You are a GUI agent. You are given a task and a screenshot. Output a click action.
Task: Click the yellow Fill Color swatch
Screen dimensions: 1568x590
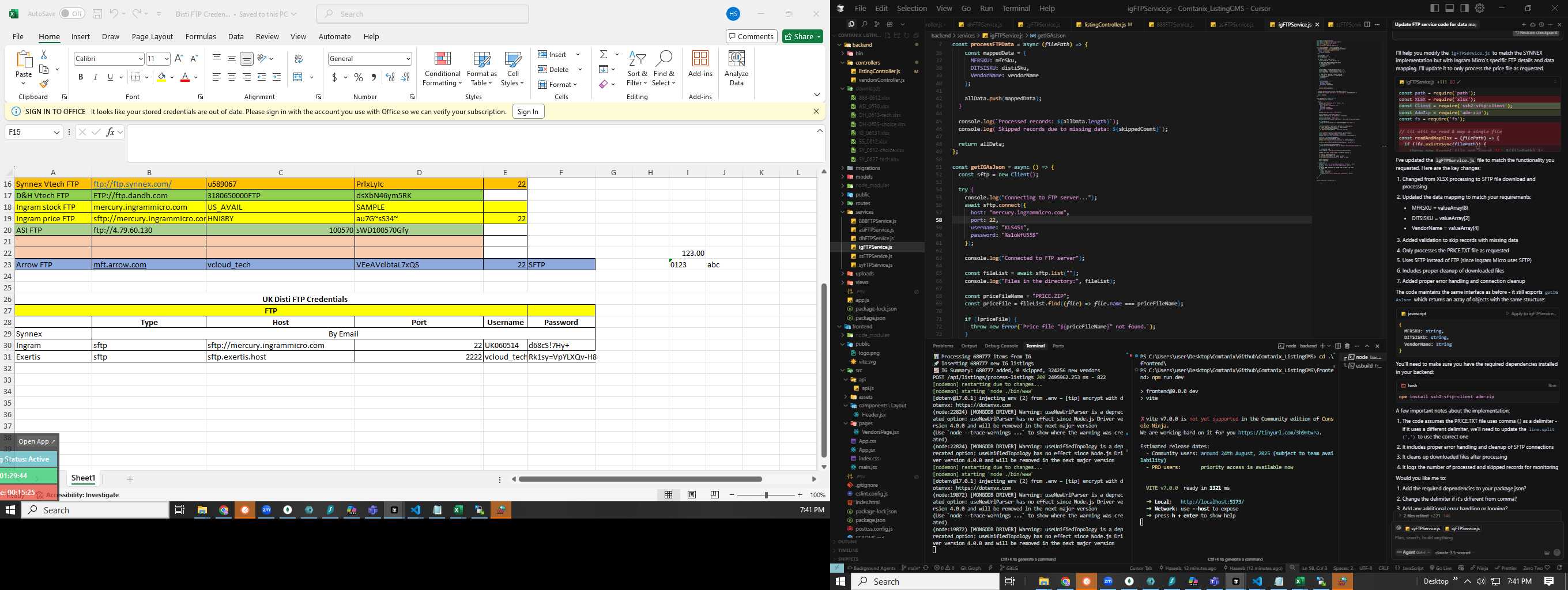pyautogui.click(x=161, y=77)
